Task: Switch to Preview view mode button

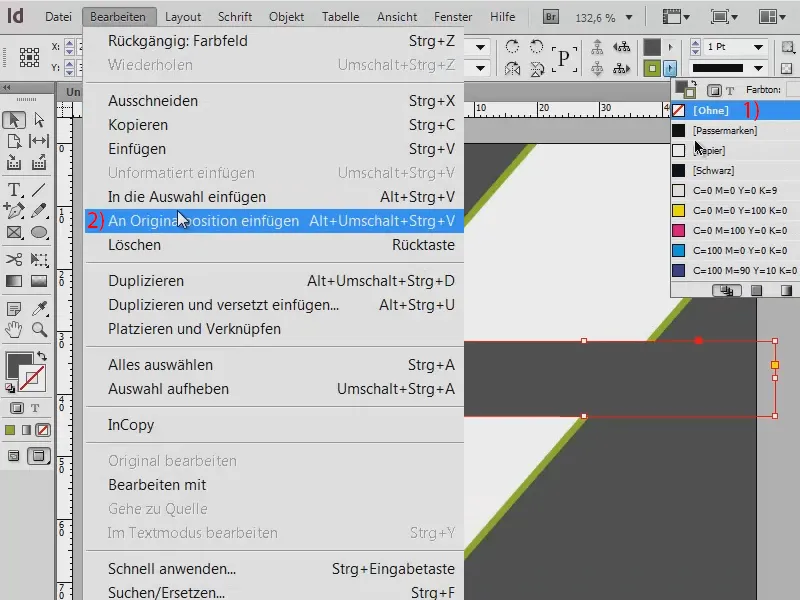Action: (x=39, y=456)
